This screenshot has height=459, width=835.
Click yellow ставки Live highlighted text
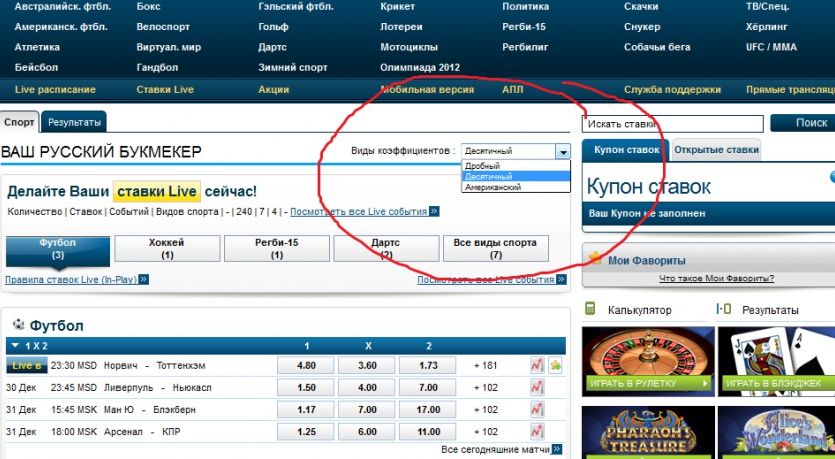coord(157,191)
